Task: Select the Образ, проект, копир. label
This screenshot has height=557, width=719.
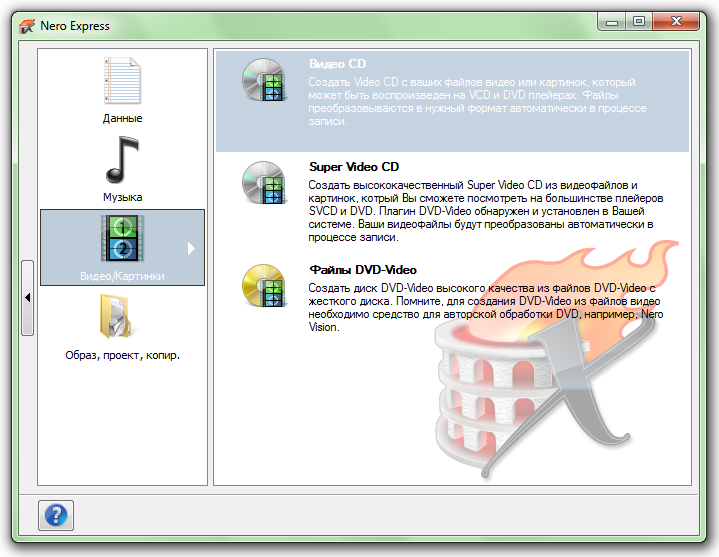Action: point(122,355)
